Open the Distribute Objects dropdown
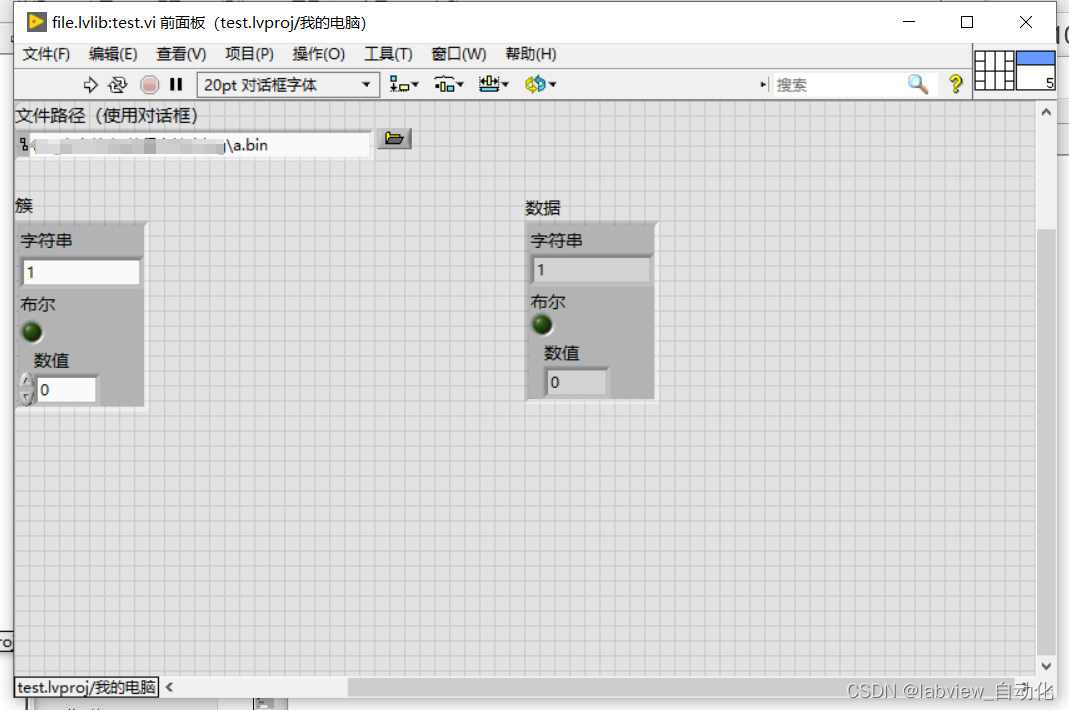Viewport: 1069px width, 710px height. pyautogui.click(x=449, y=85)
